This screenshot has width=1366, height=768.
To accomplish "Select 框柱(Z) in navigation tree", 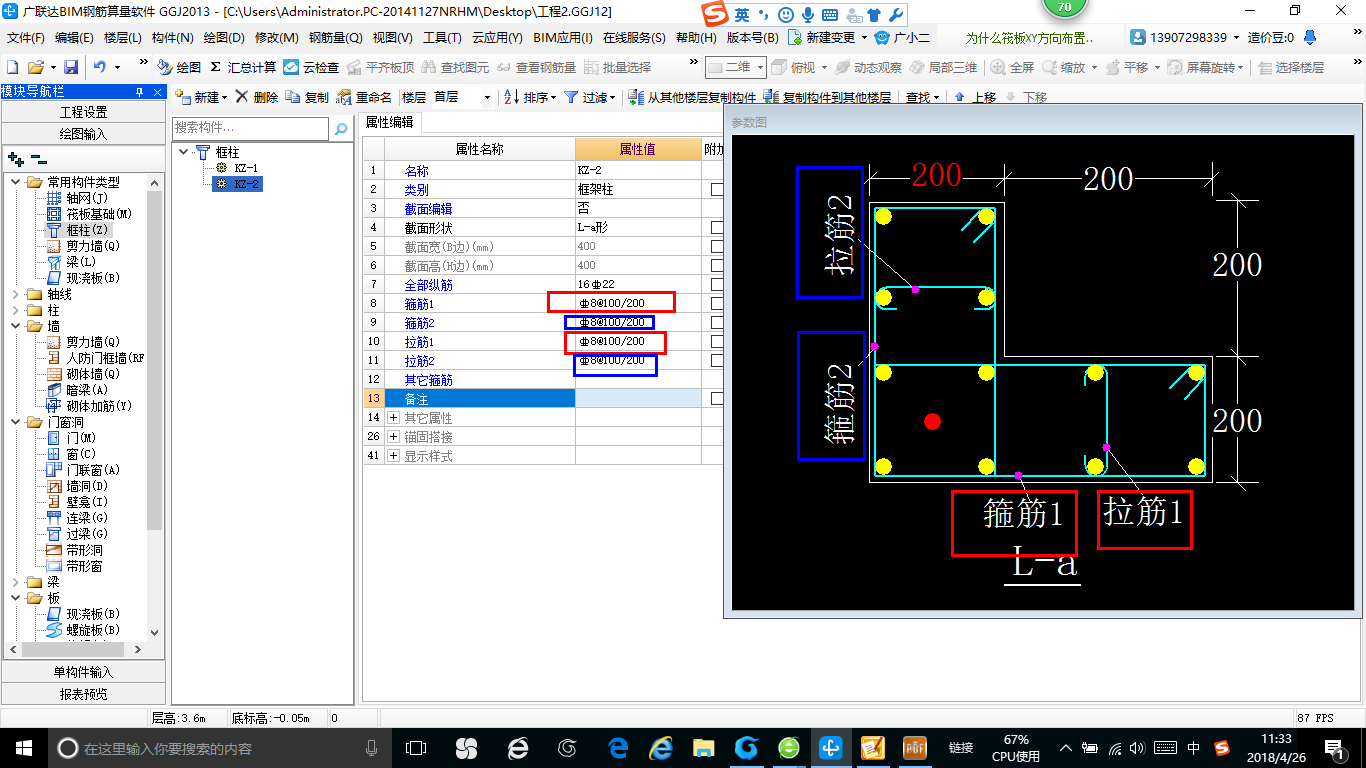I will click(78, 230).
